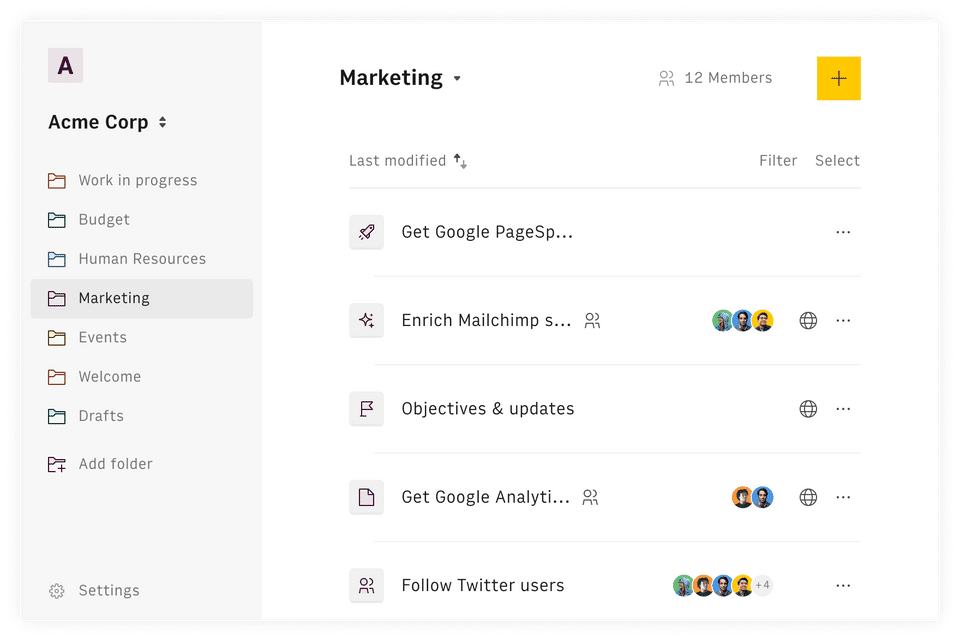Expand the Marketing title dropdown arrow
This screenshot has width=960, height=640.
(x=457, y=79)
